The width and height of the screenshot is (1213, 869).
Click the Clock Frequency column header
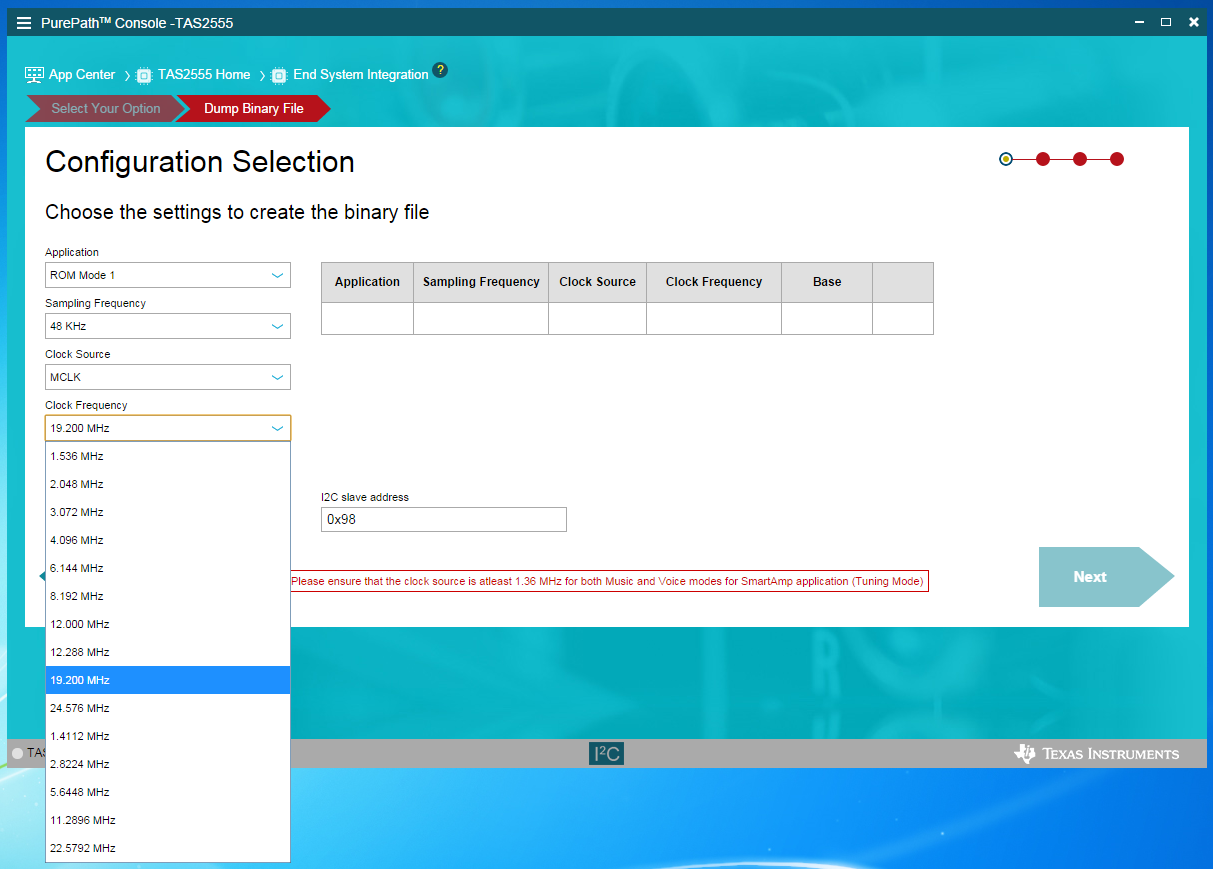714,282
